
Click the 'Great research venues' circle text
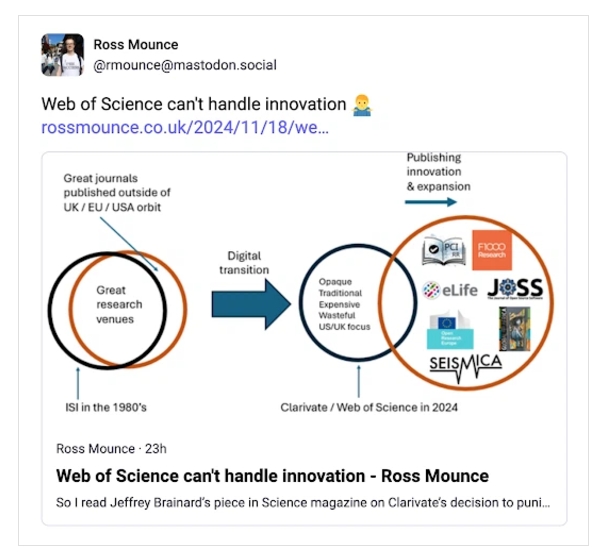click(x=119, y=305)
